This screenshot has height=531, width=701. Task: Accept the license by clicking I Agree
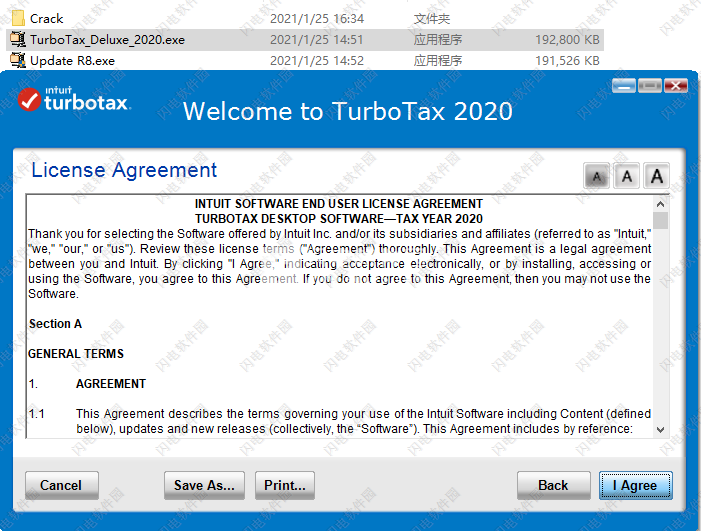tap(636, 485)
